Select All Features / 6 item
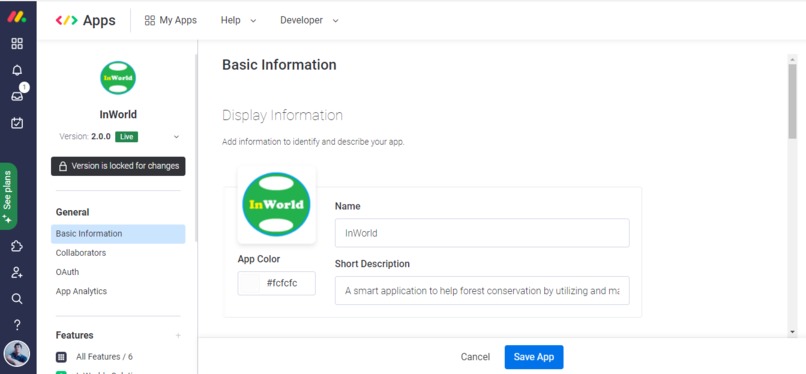 point(104,357)
